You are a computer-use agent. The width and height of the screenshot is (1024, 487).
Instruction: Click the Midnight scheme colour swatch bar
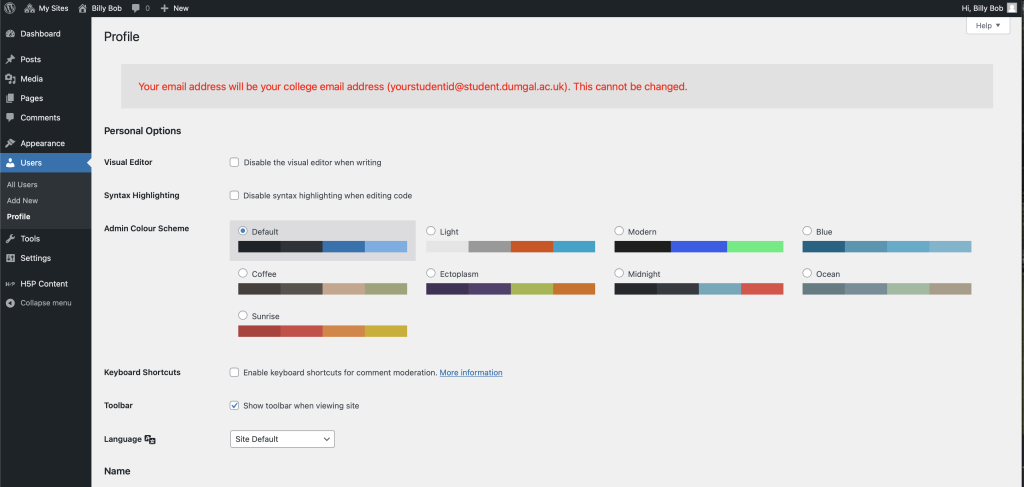[699, 289]
